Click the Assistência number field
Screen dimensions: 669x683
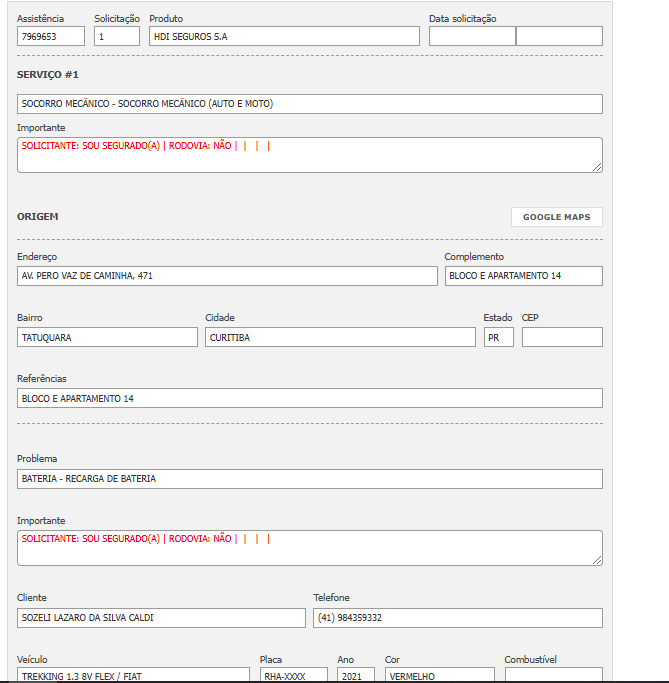tap(51, 36)
